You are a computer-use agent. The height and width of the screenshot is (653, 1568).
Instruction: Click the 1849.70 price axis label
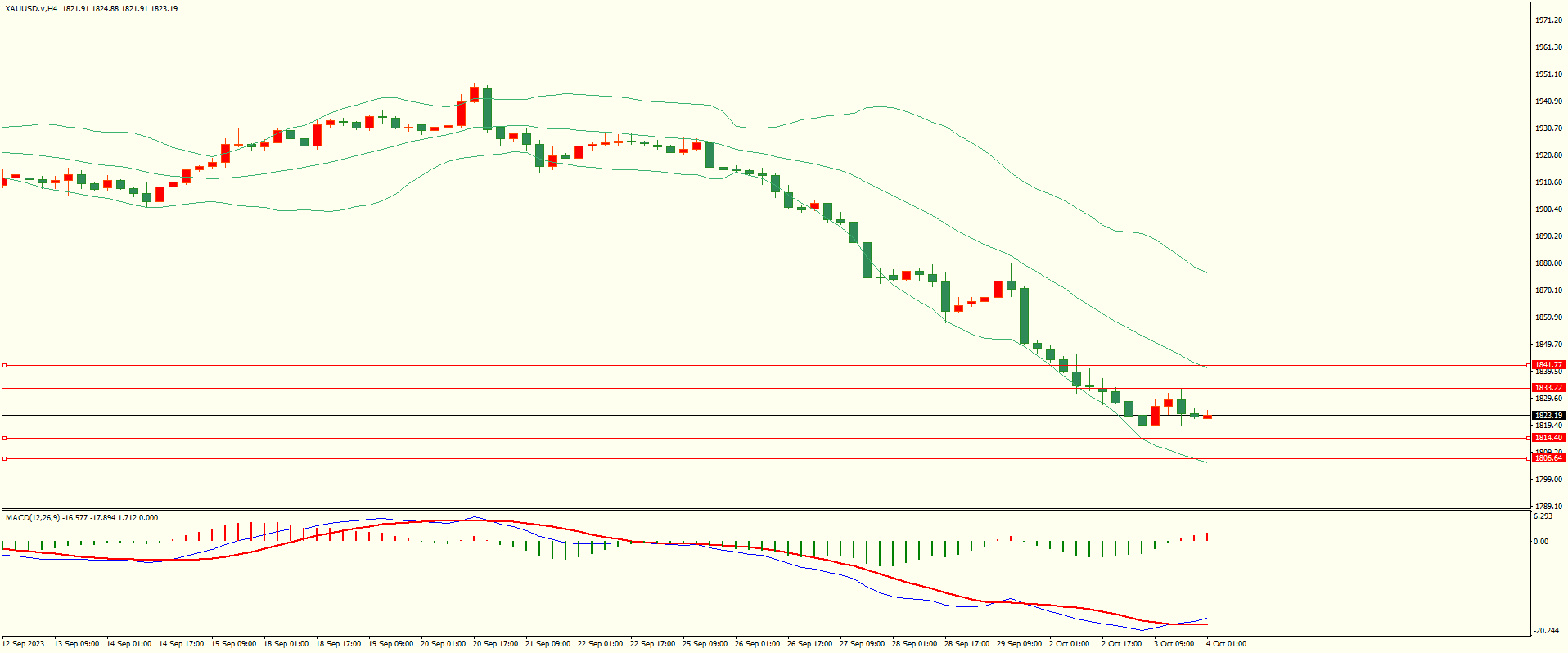click(x=1548, y=345)
